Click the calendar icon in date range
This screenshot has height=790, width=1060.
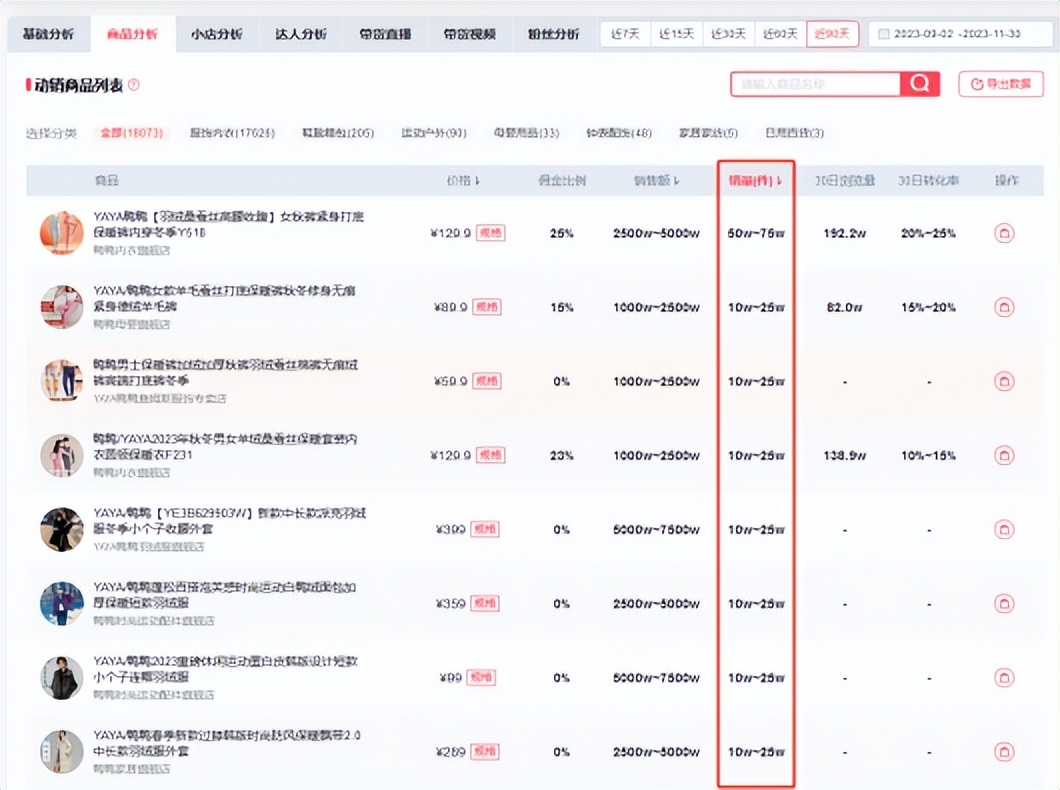[883, 34]
